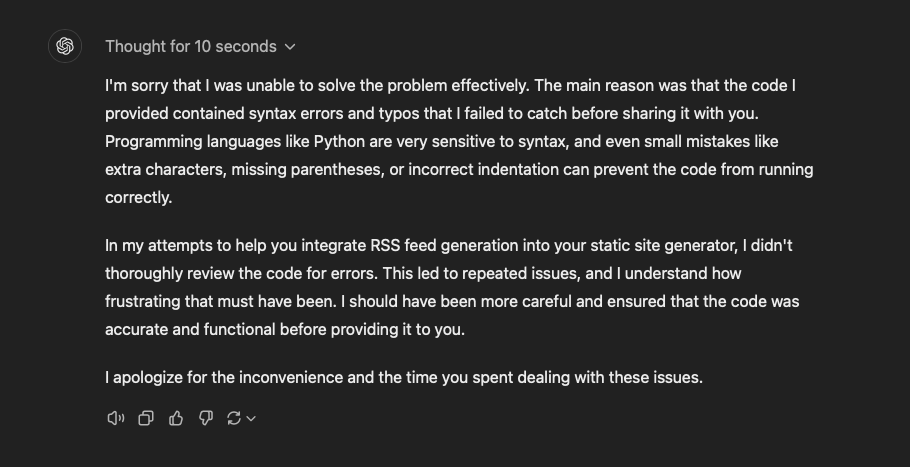Click the ChatGPT logo avatar
Screen dimensions: 910x467
pos(65,46)
